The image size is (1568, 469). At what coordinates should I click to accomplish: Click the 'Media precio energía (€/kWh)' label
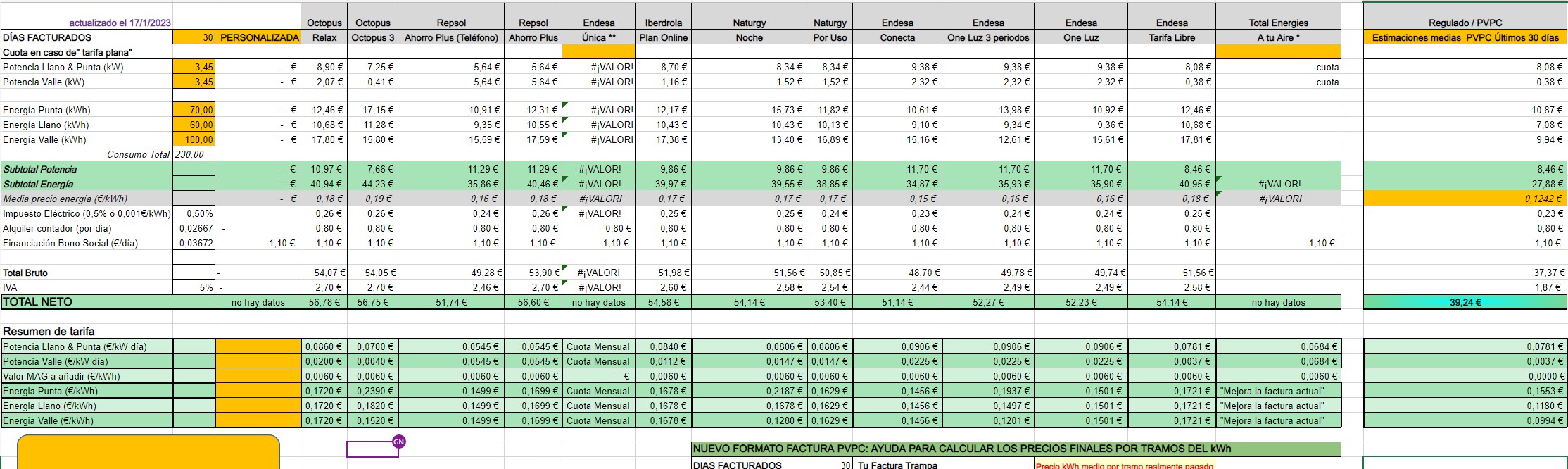tap(57, 199)
